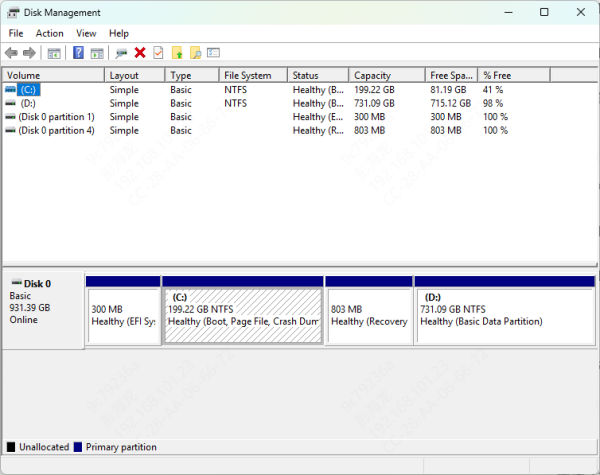Click the 98 % free cell
Viewport: 600px width, 475px height.
(x=493, y=103)
